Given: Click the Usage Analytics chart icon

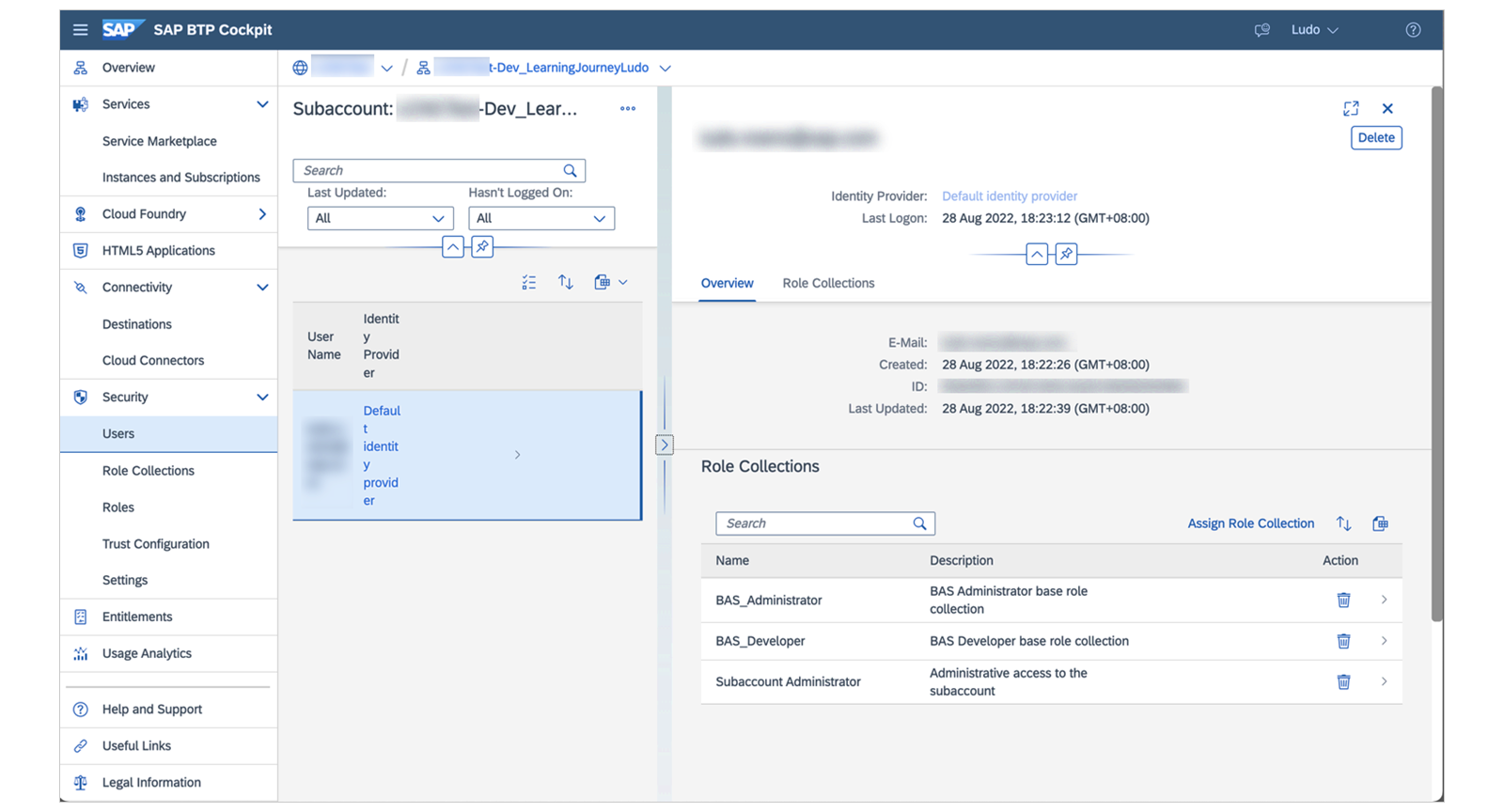Looking at the screenshot, I should (81, 653).
